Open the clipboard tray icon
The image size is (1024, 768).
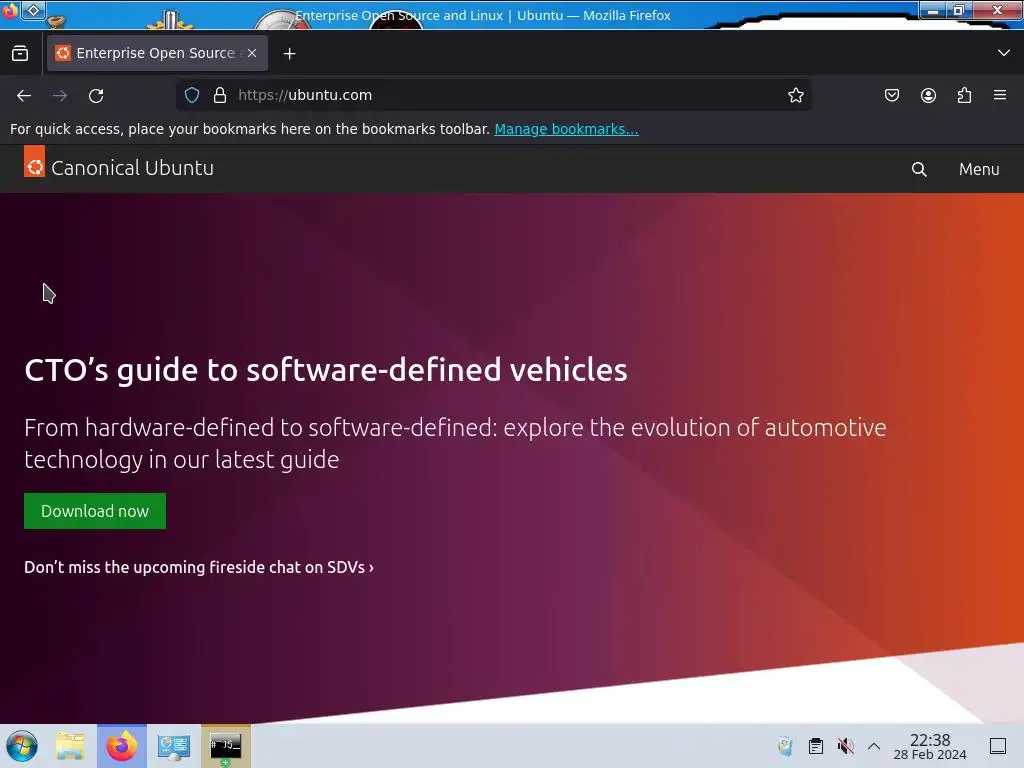[816, 746]
